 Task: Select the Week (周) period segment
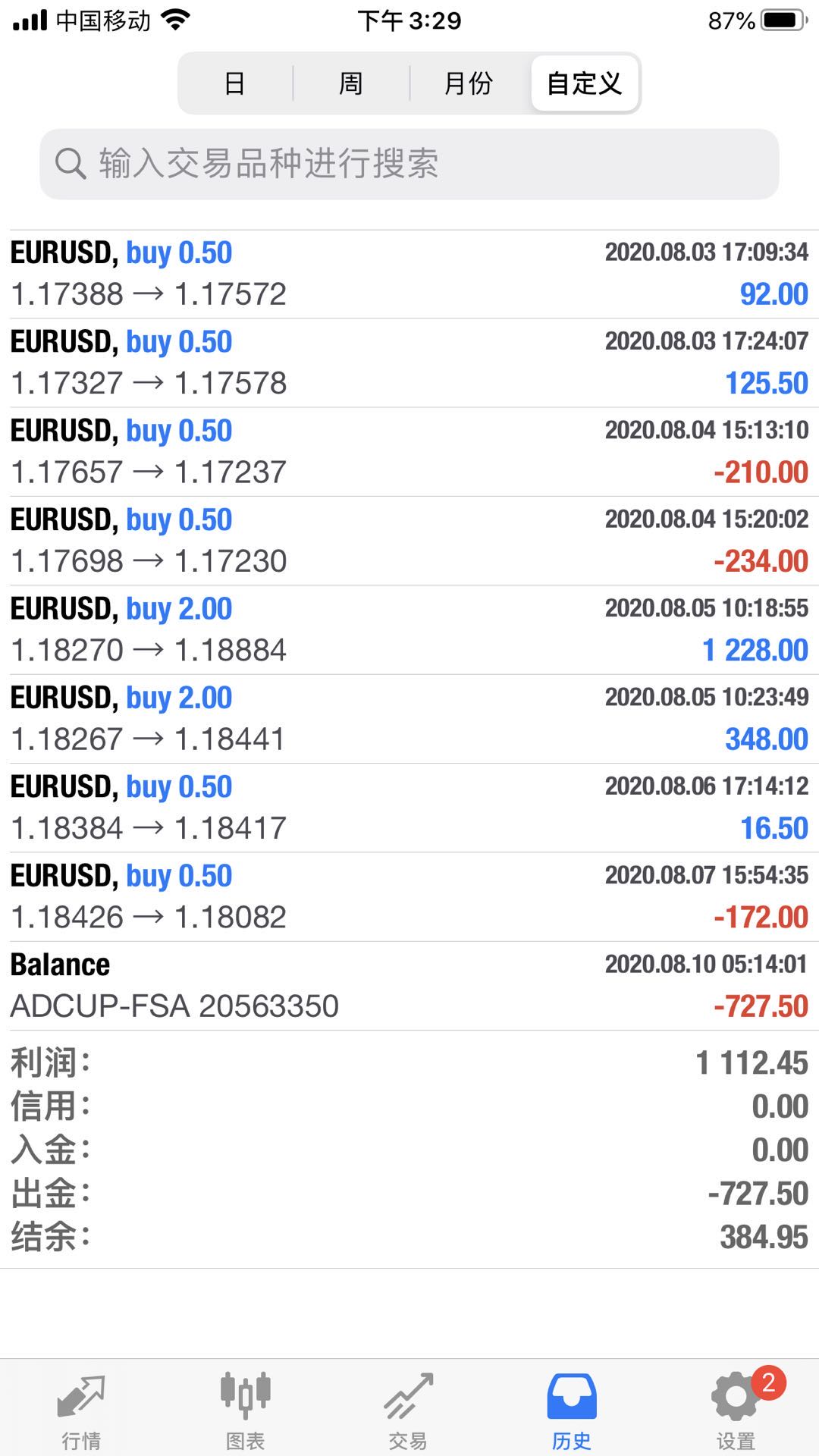[x=350, y=83]
